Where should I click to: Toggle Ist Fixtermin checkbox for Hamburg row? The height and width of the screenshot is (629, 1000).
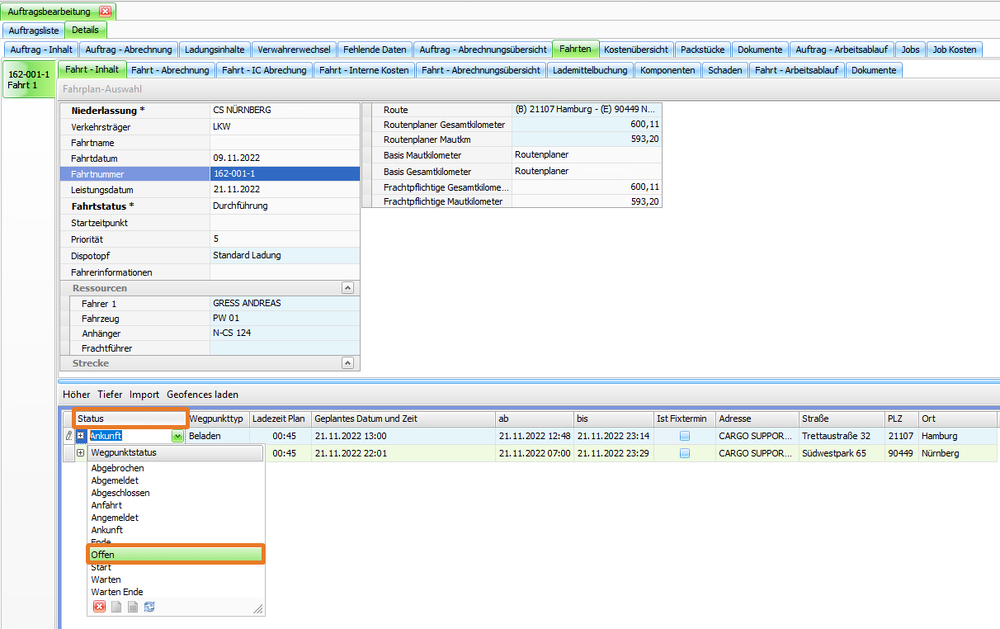tap(684, 436)
